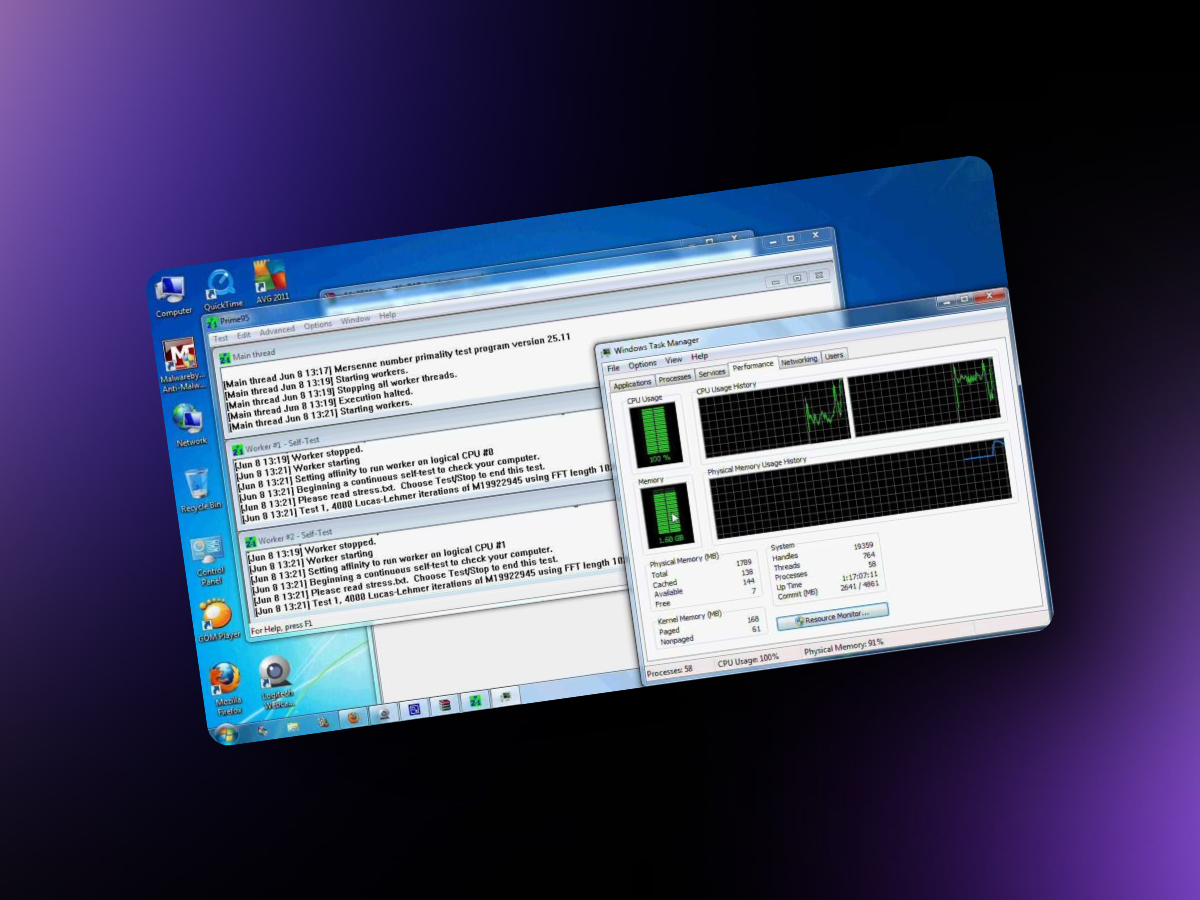Switch to the Networking tab
The width and height of the screenshot is (1200, 900).
(799, 360)
